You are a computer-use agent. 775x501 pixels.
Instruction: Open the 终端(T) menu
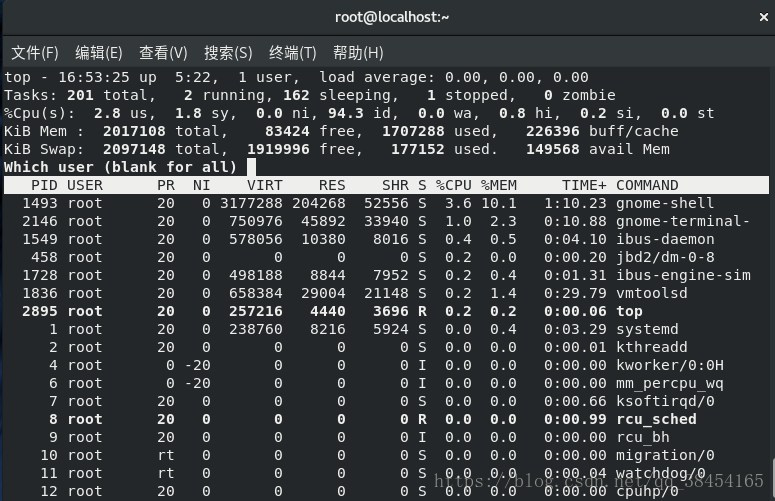tap(293, 52)
